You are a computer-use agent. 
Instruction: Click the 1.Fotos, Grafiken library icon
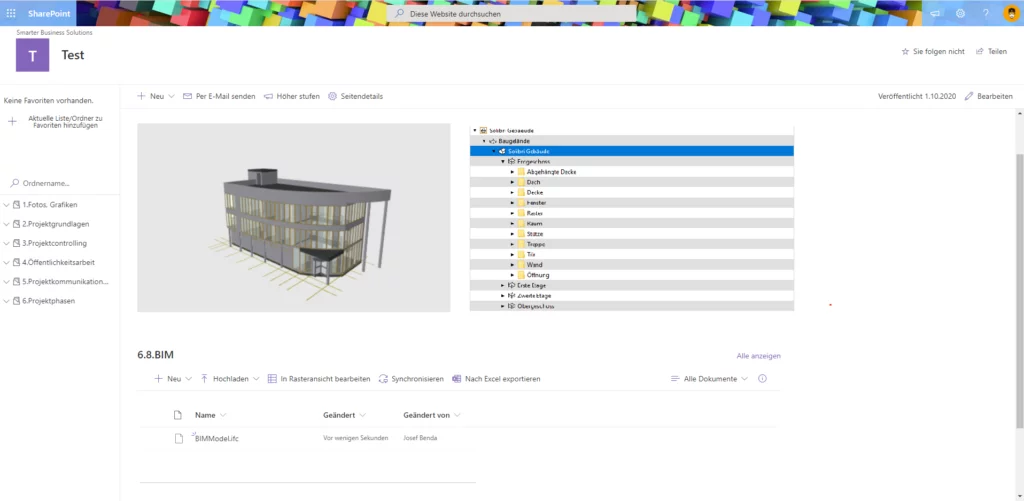(x=17, y=204)
